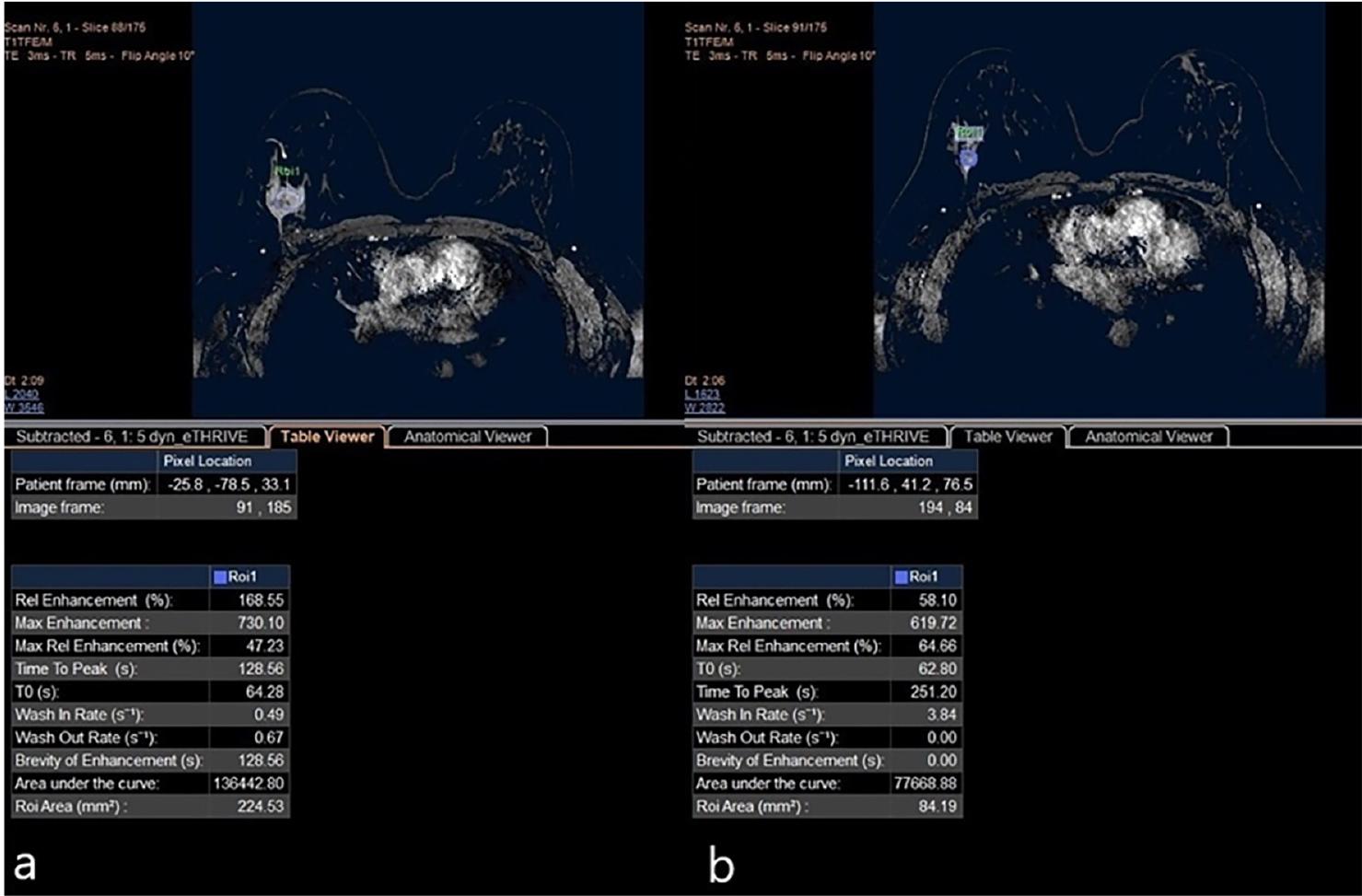Select the Time To Peak value 251.20
1362x896 pixels.
933,692
